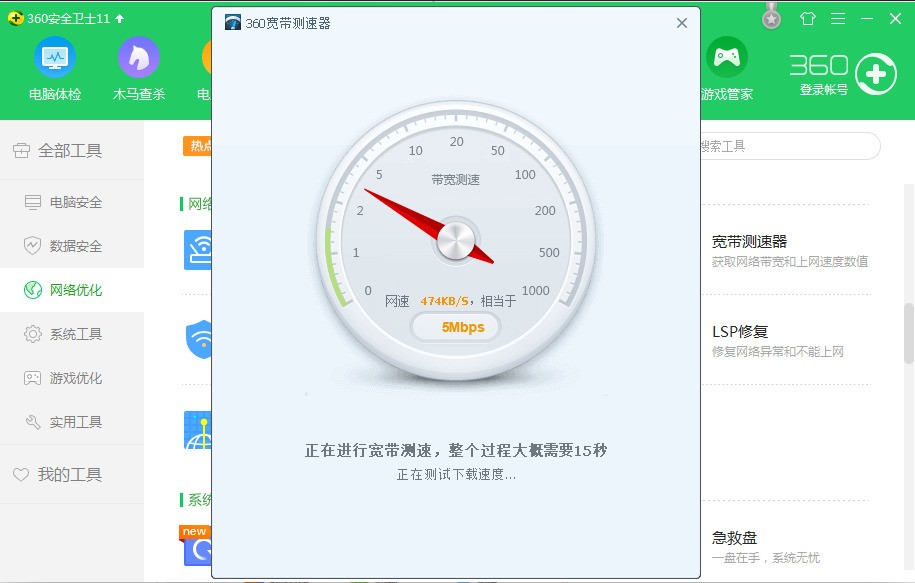Image resolution: width=915 pixels, height=583 pixels.
Task: Click the router icon in the tools list
Action: 198,250
